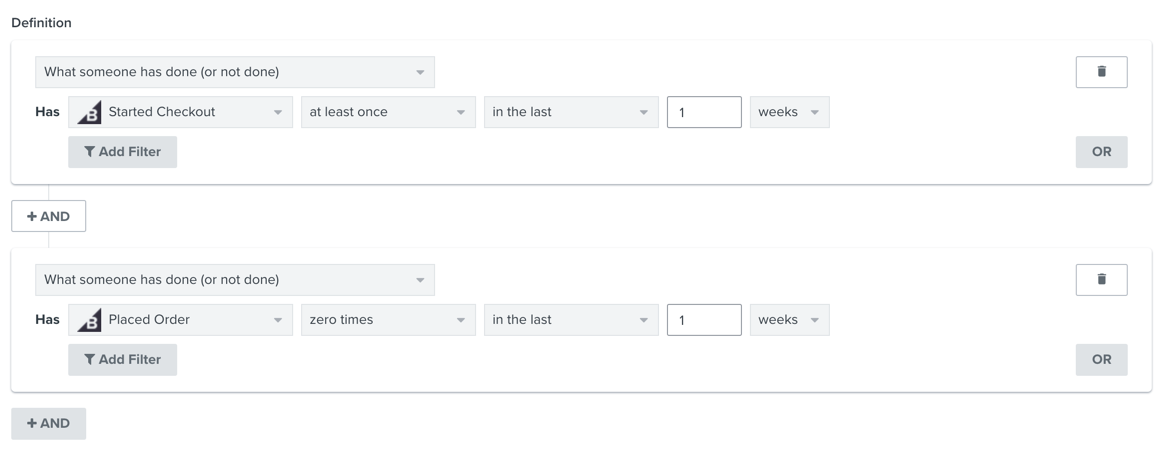Expand the 'zero times' frequency dropdown
This screenshot has height=450, width=1166.
click(x=387, y=320)
